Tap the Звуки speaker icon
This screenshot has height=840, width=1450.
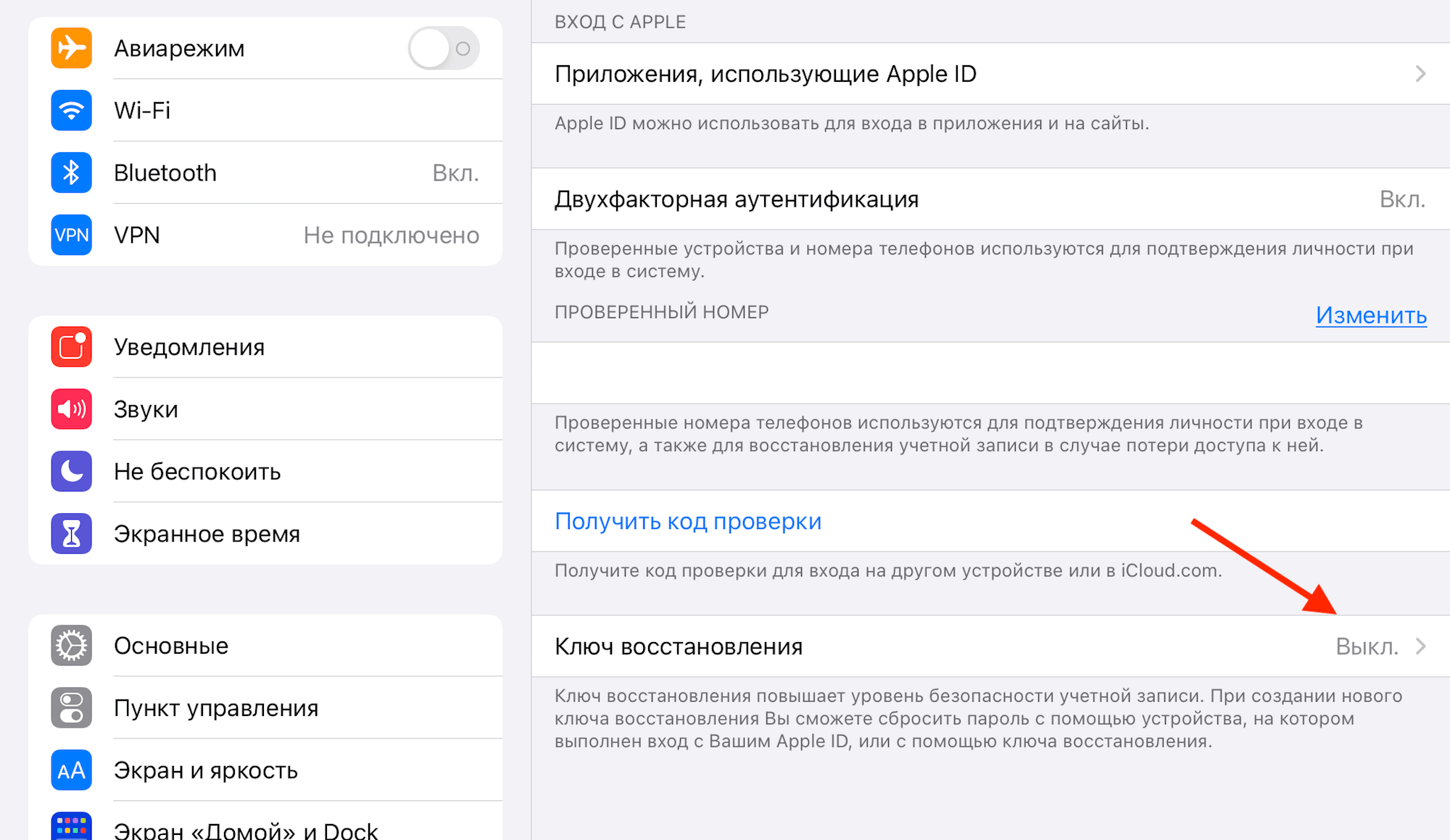click(x=71, y=409)
